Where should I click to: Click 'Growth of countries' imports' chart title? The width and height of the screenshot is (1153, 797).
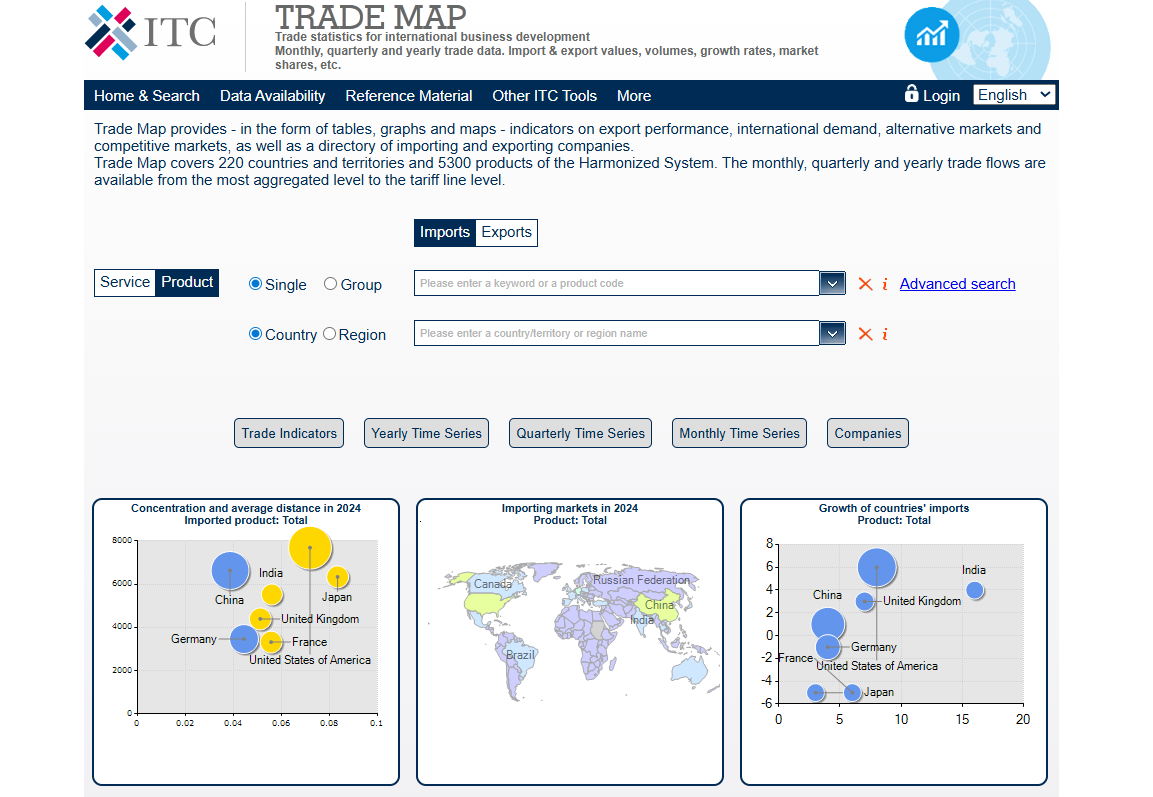pyautogui.click(x=894, y=508)
